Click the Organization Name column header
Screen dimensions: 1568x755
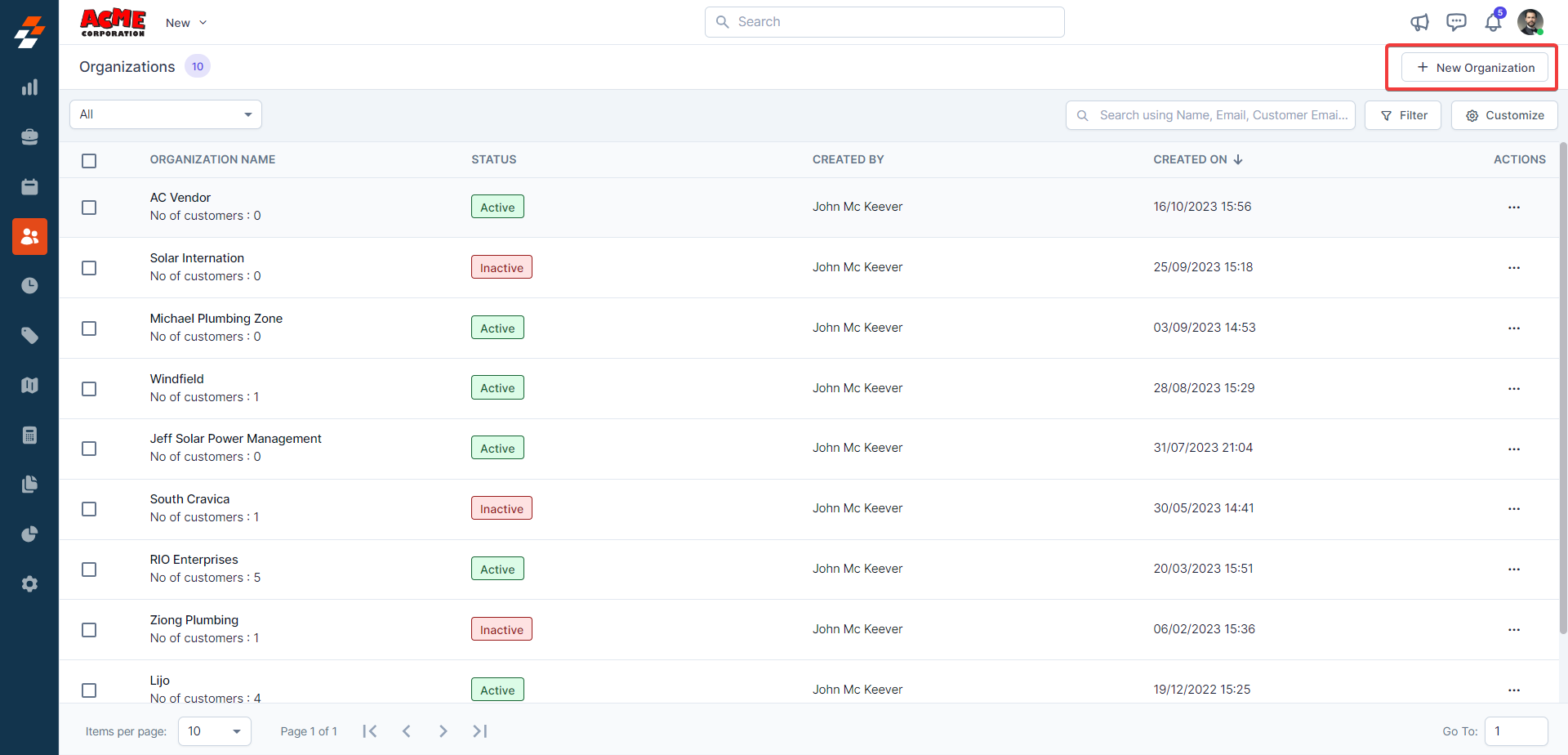(212, 159)
